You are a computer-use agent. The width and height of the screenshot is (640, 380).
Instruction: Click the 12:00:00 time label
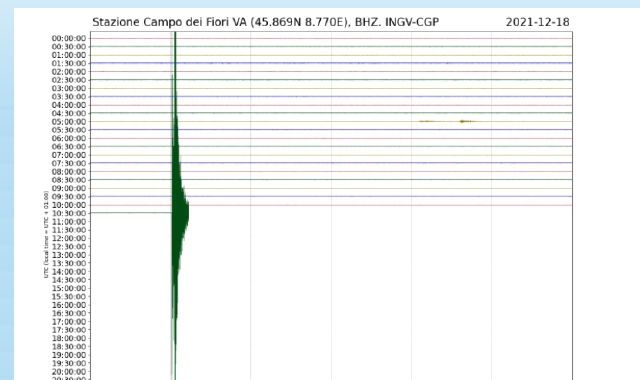[69, 238]
